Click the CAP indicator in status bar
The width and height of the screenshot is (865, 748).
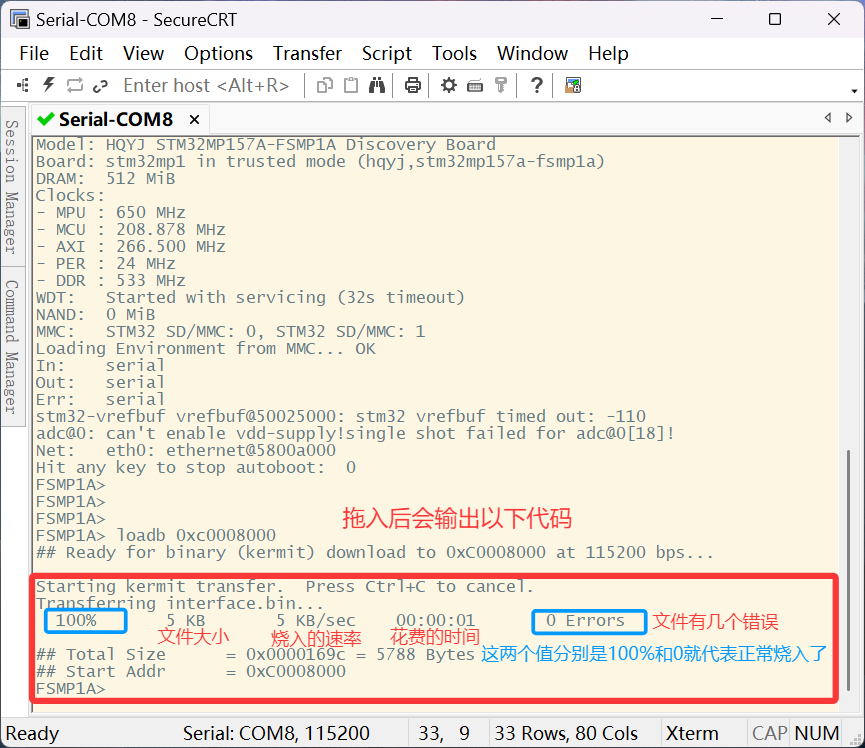tap(769, 733)
